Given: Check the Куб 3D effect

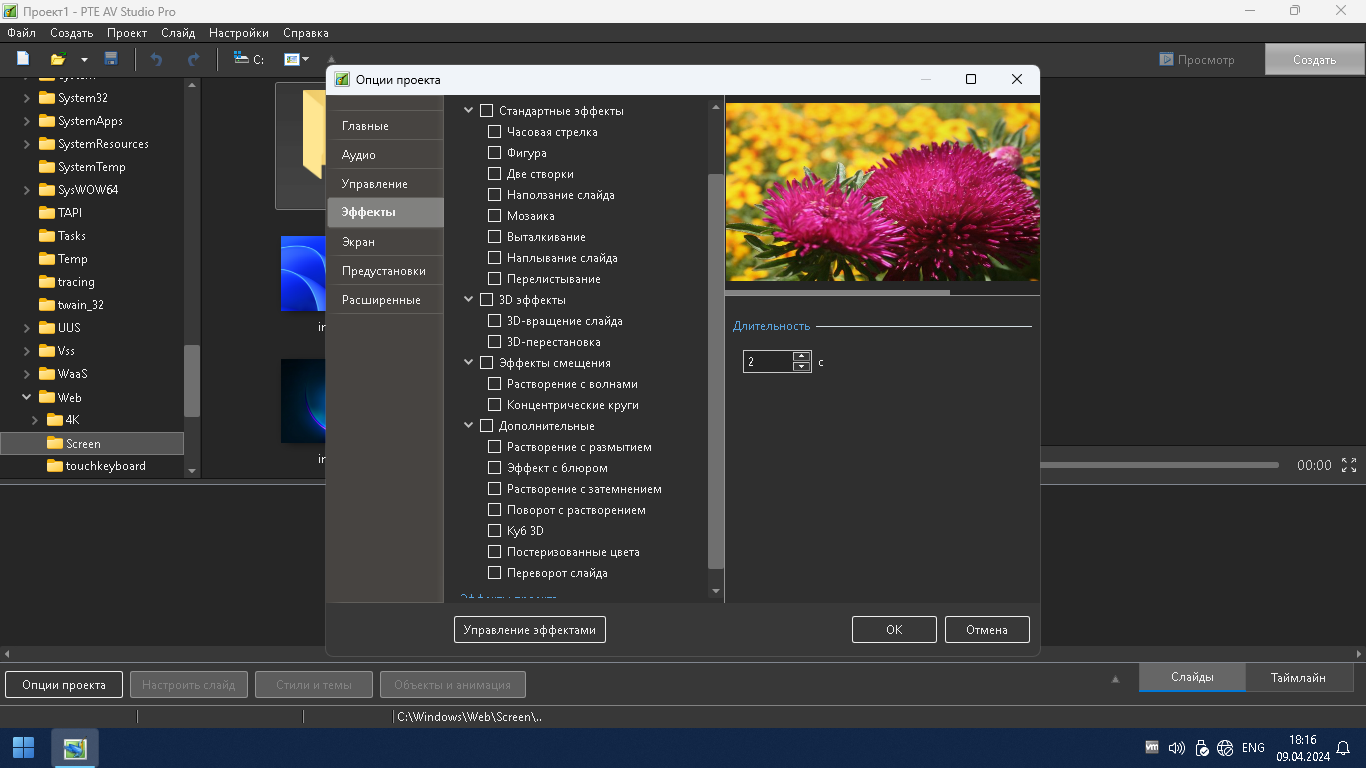Looking at the screenshot, I should [x=494, y=531].
